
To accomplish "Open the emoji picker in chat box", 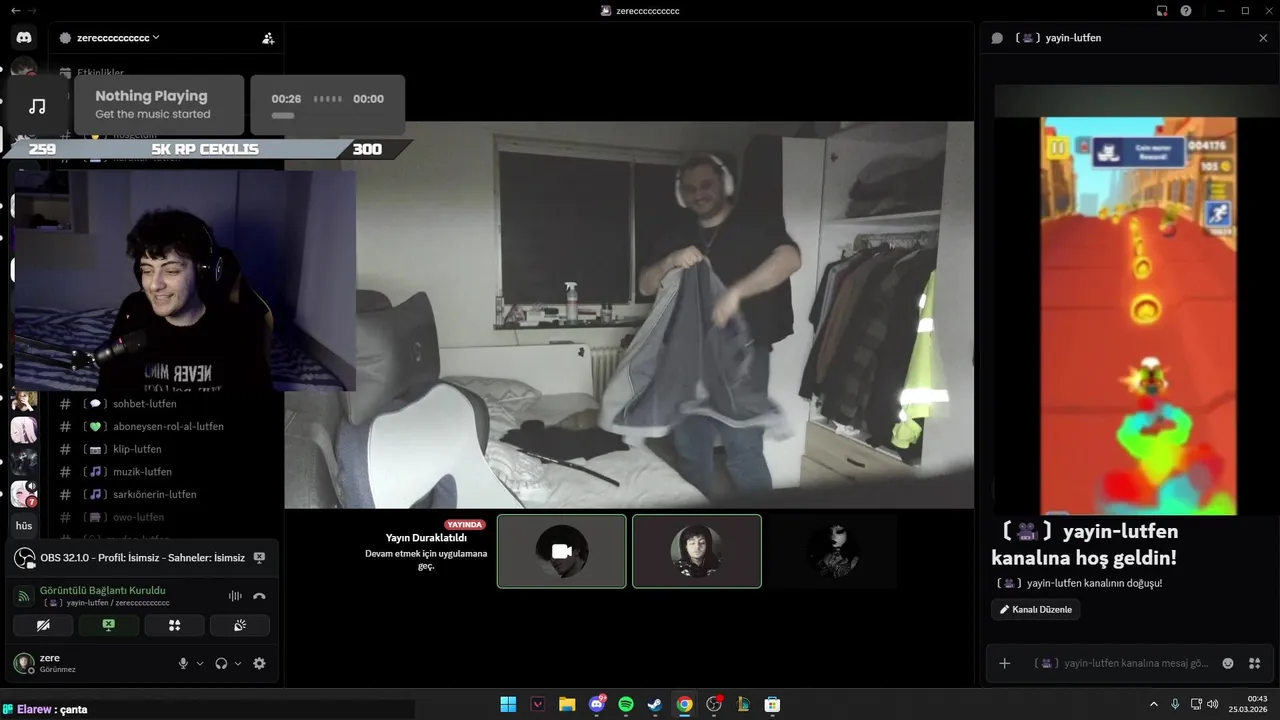I will point(1228,663).
